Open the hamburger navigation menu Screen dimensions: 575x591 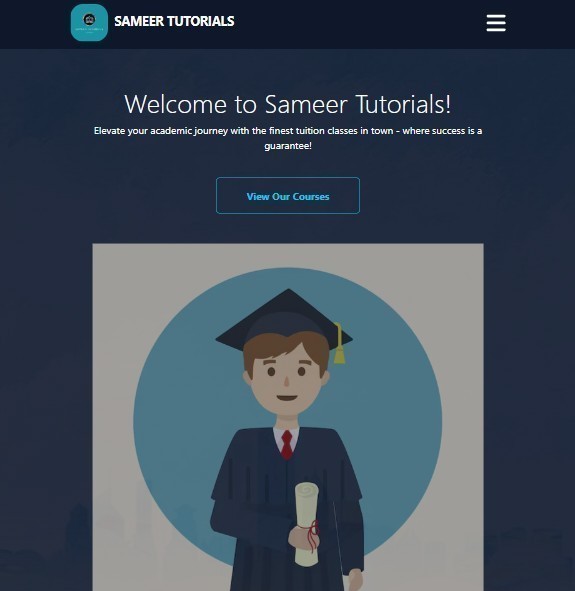pos(496,23)
